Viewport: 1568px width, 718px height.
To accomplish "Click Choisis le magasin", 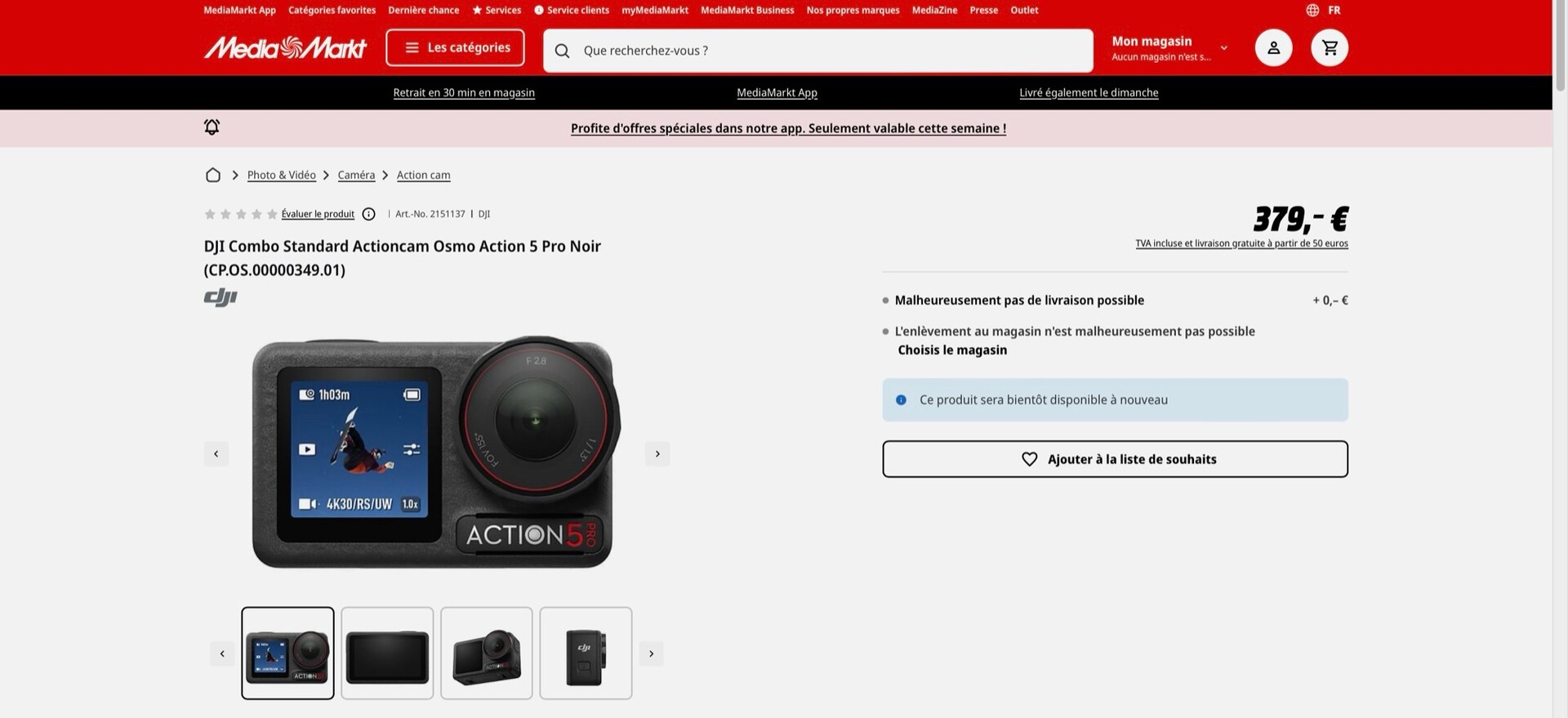I will (x=952, y=350).
